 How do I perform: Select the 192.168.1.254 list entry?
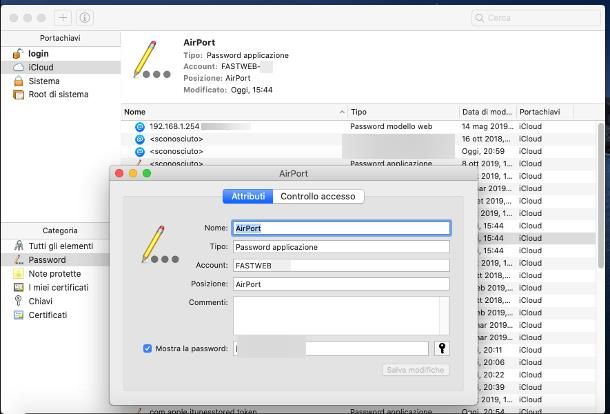pos(358,126)
